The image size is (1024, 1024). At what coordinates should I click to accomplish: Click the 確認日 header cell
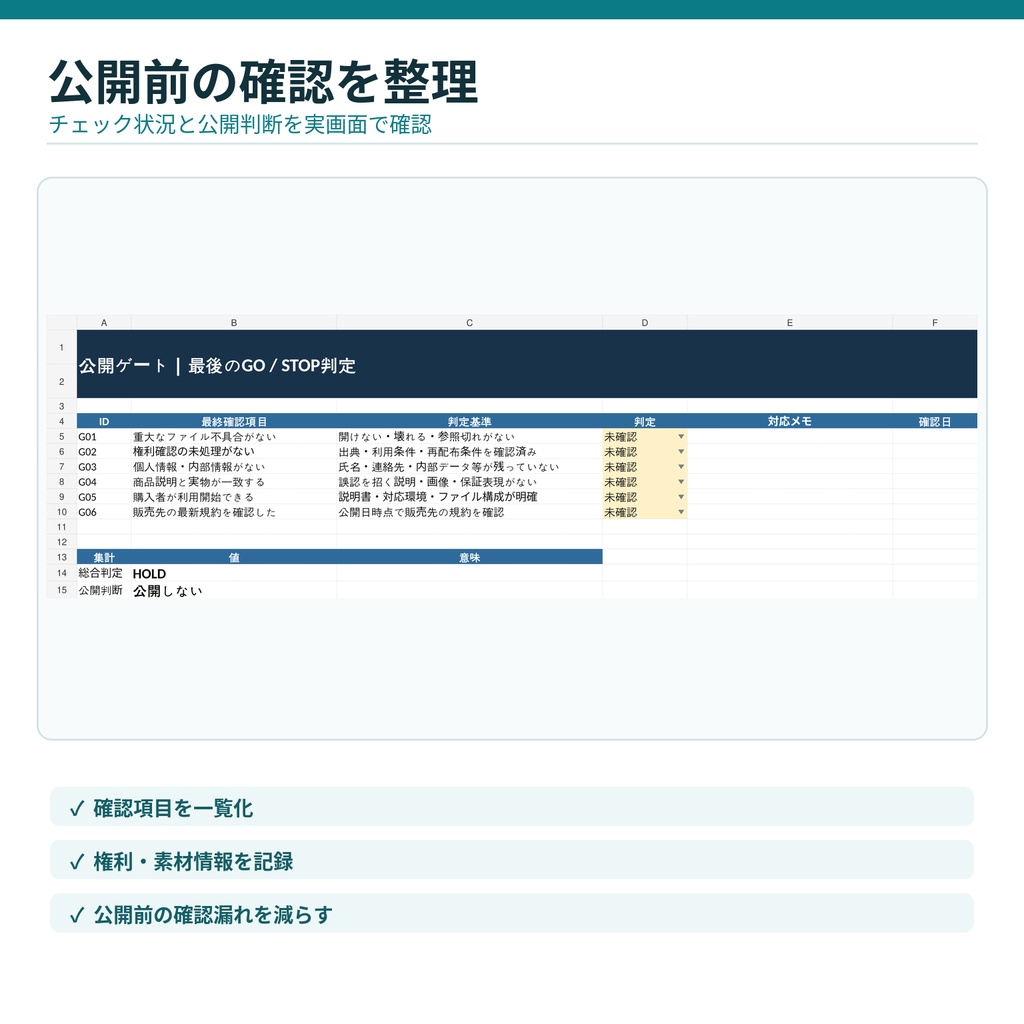[x=935, y=421]
